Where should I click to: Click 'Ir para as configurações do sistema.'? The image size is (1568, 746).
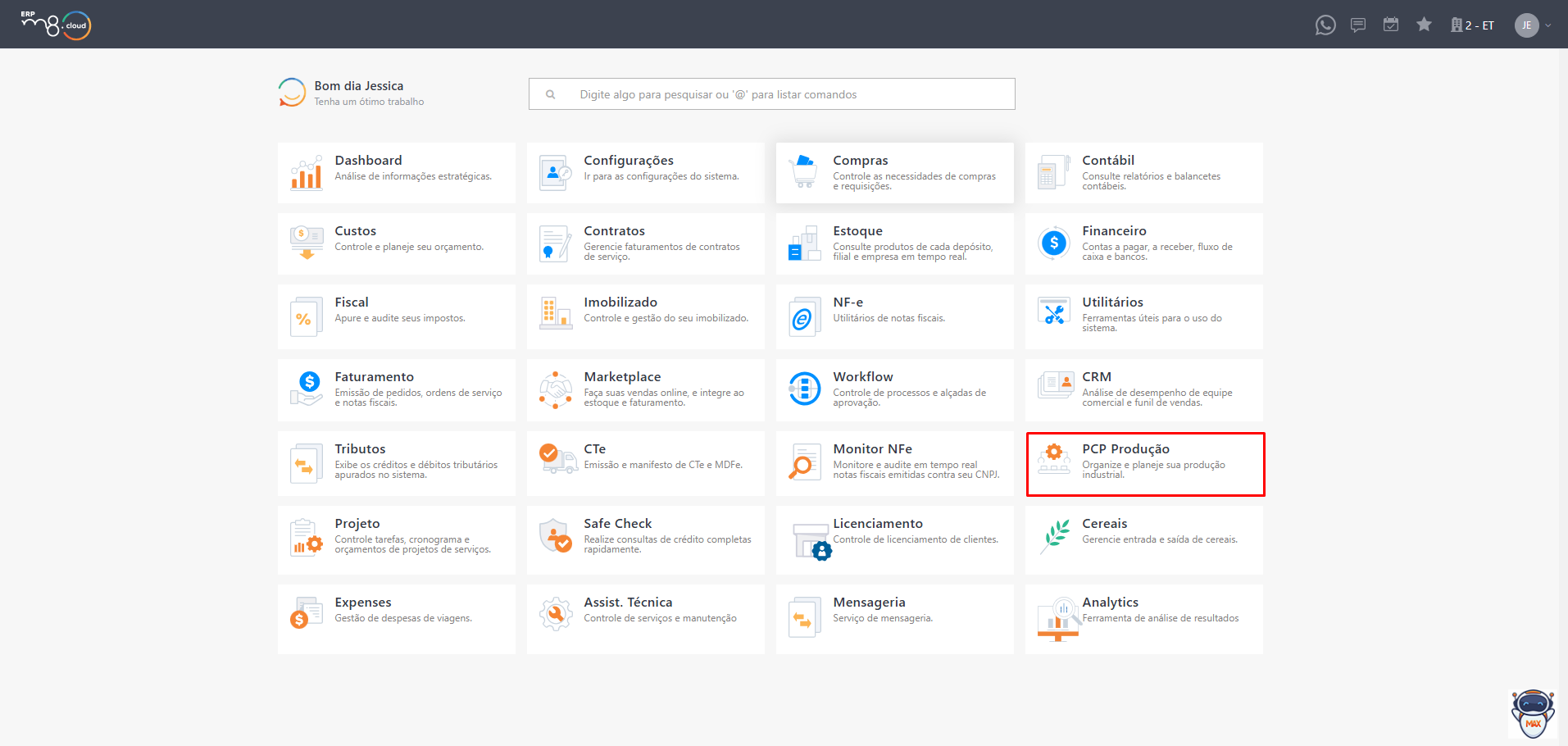pyautogui.click(x=661, y=176)
